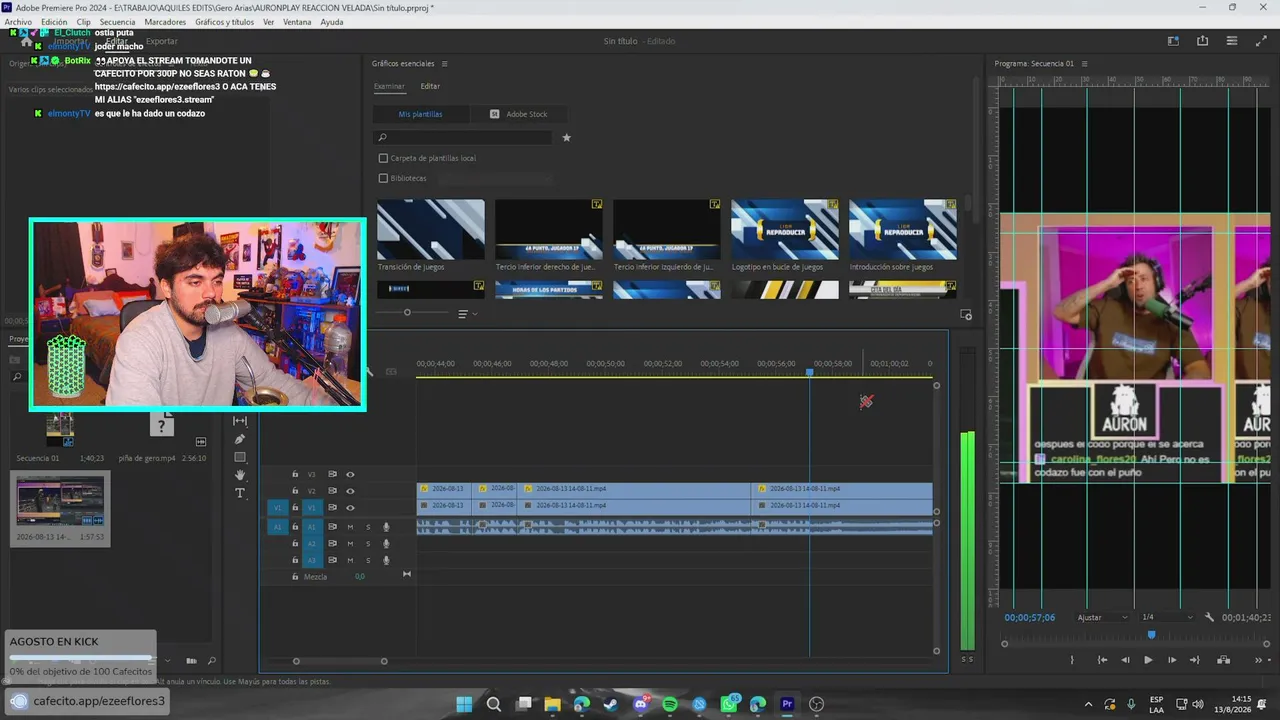Open the Ventana menu
The image size is (1280, 720).
coord(297,22)
